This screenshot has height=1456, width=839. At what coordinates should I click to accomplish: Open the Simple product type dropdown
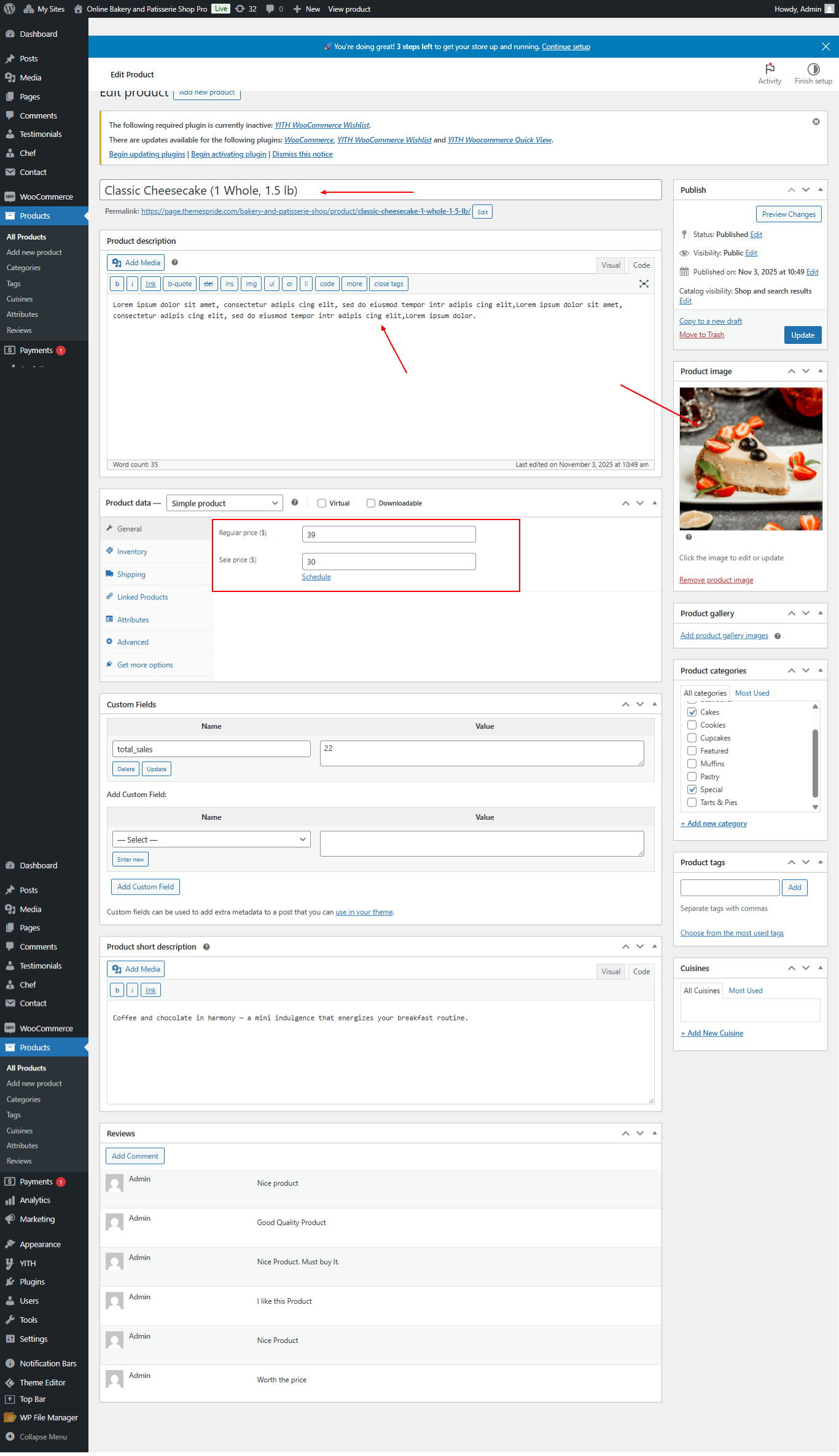point(224,503)
